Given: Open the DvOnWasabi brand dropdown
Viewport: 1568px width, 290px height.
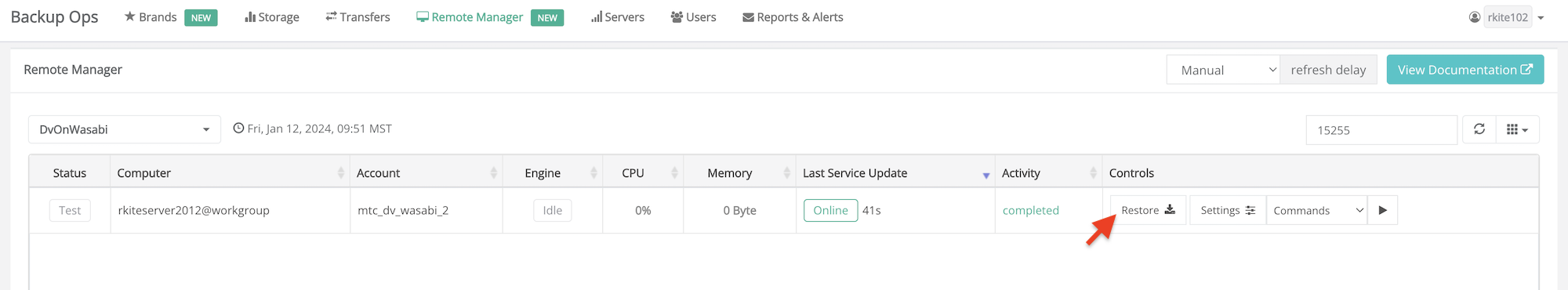Looking at the screenshot, I should coord(125,129).
